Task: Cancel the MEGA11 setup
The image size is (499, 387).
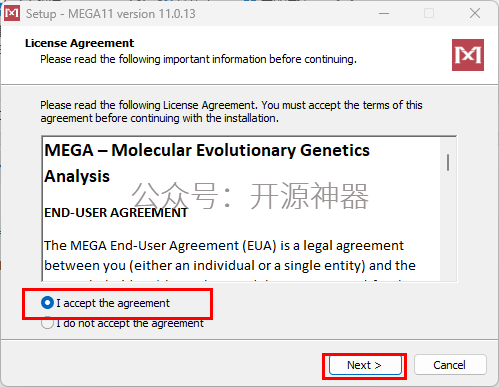Action: coord(450,365)
